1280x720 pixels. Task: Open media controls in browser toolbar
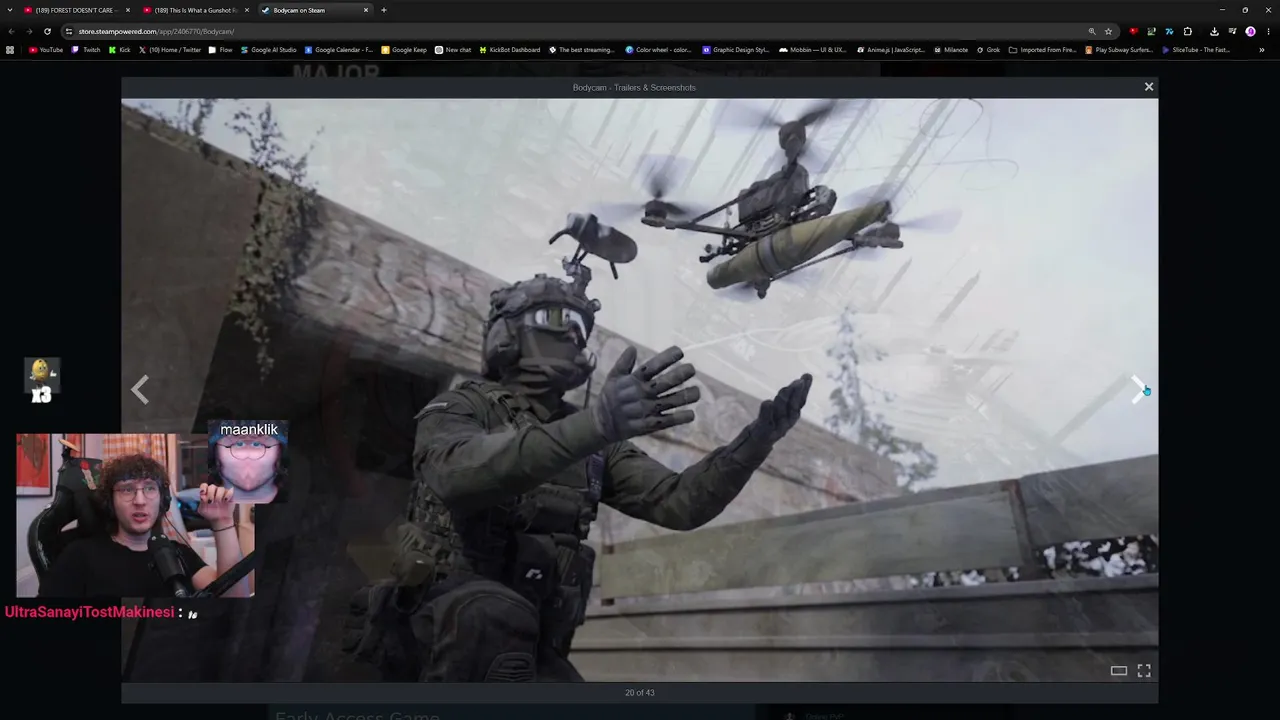pos(1232,31)
